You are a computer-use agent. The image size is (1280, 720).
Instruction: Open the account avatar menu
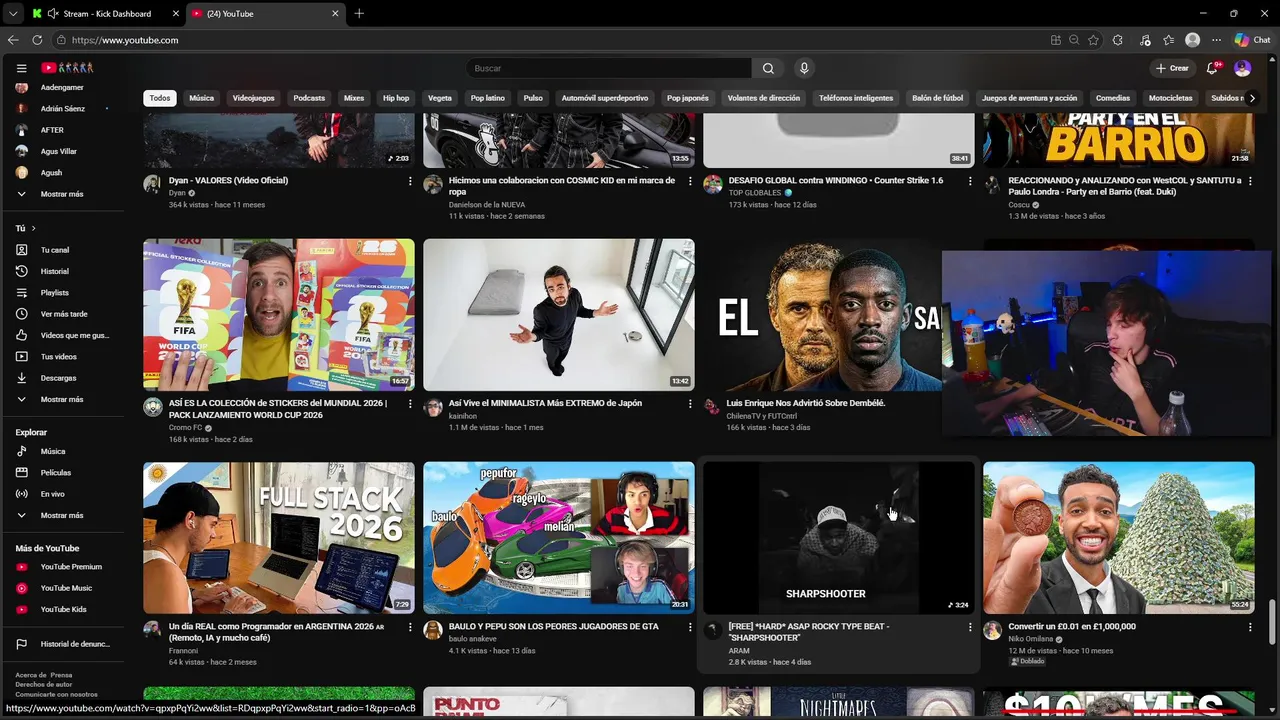click(1242, 68)
